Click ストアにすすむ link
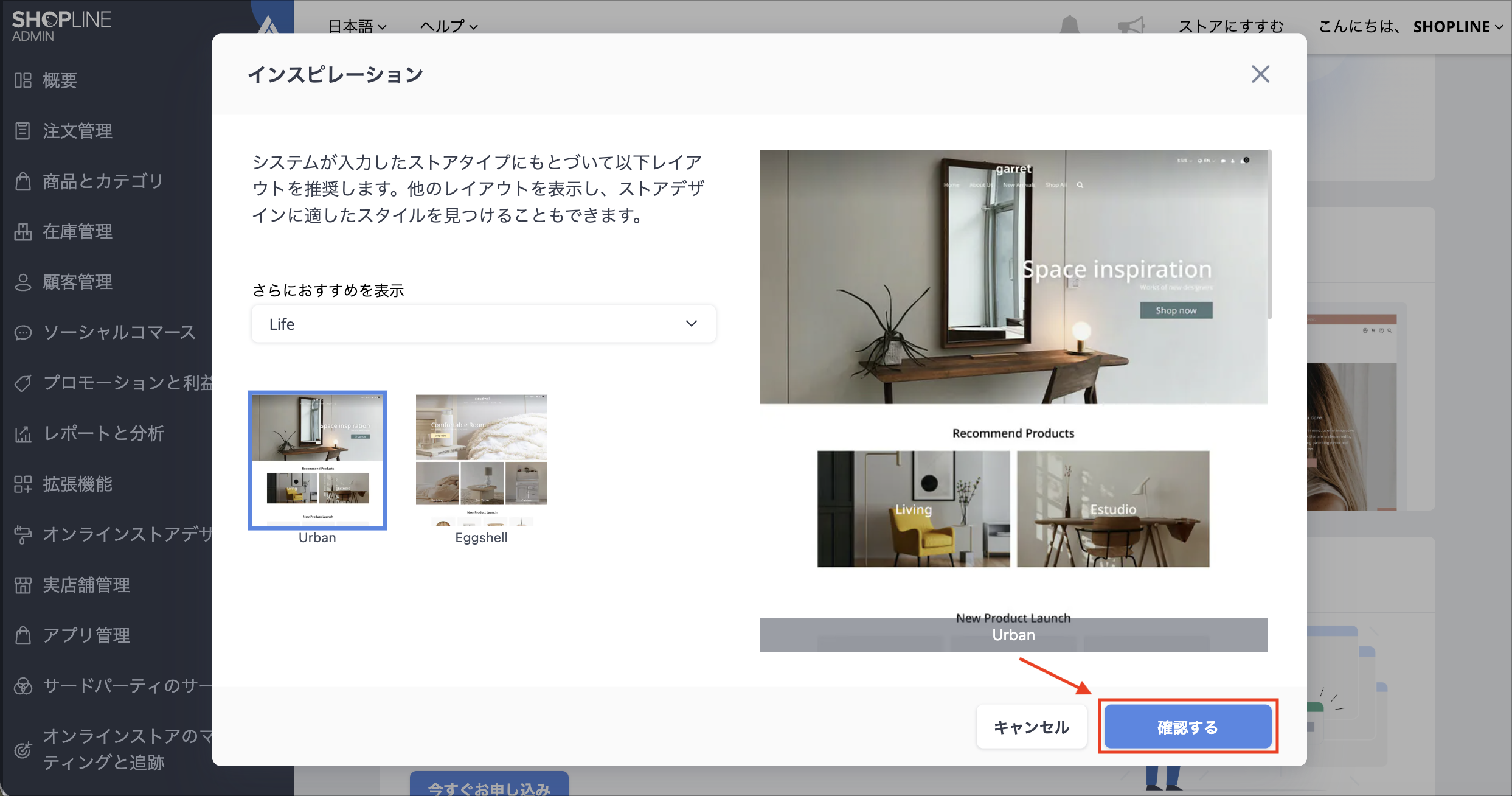The height and width of the screenshot is (796, 1512). pos(1232,26)
